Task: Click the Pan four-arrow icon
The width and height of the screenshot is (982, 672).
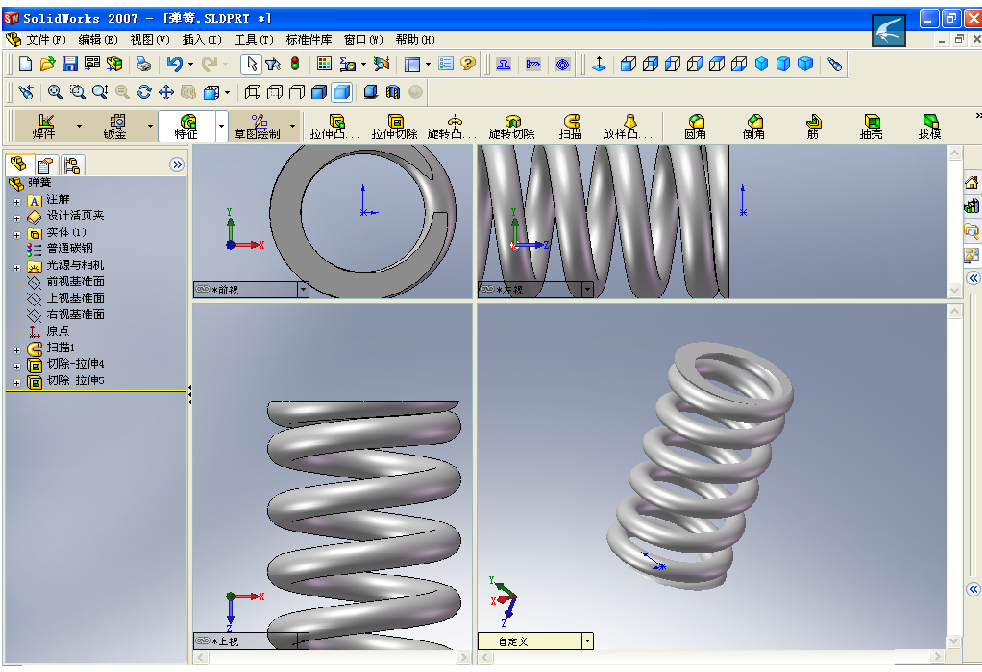Action: 166,93
